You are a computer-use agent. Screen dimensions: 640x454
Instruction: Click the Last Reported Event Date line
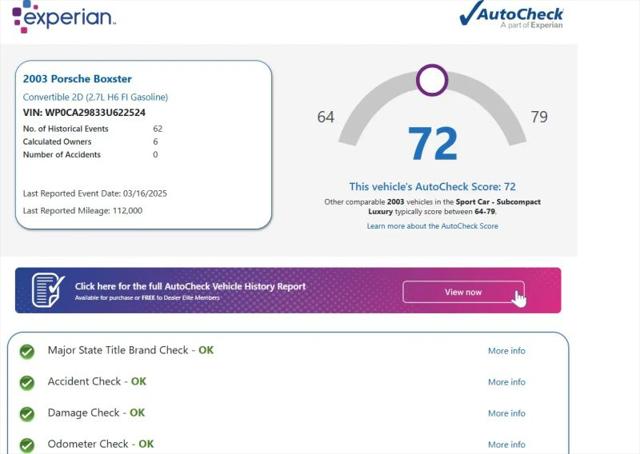coord(95,194)
